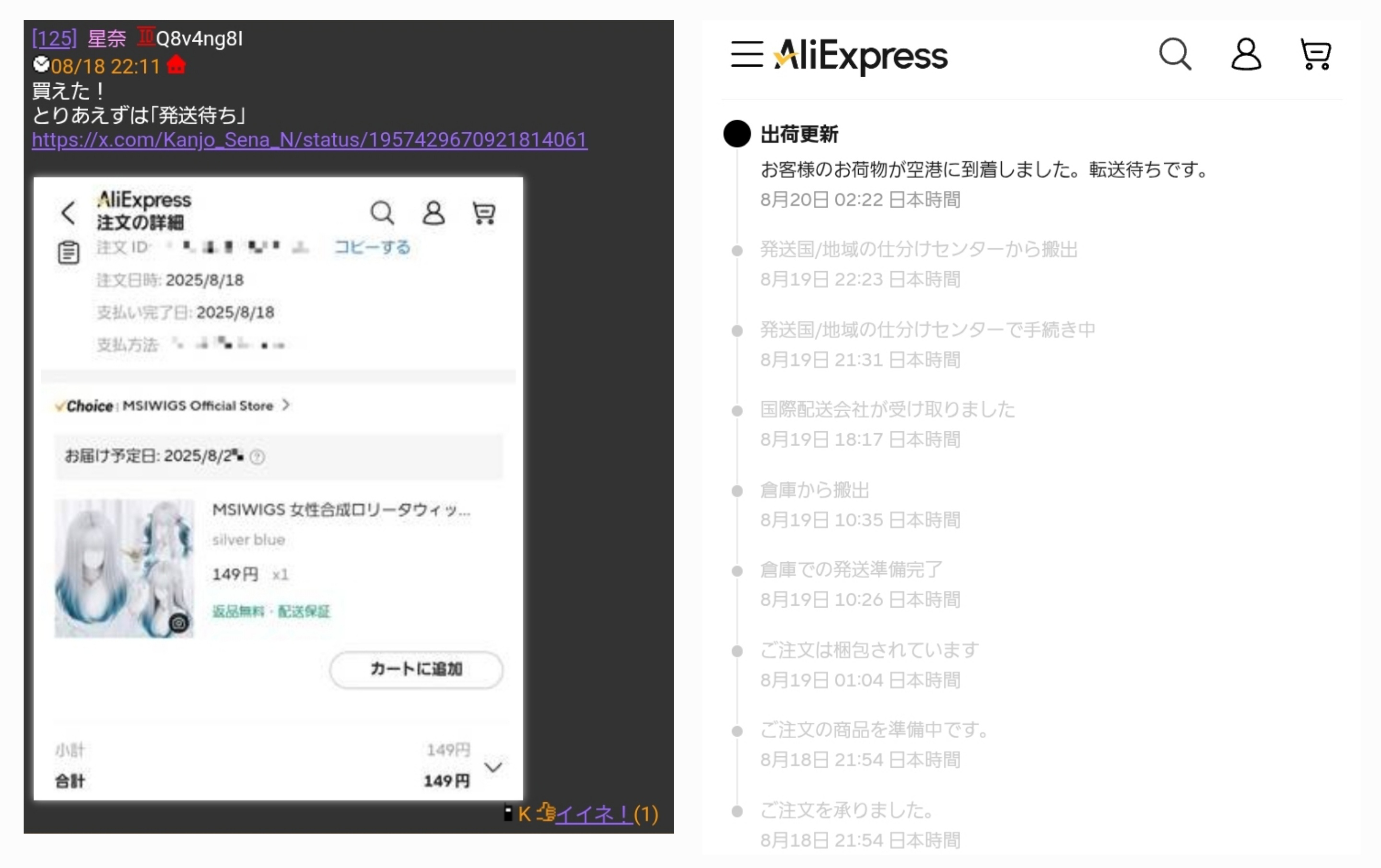Select 発送国/地域の仕分けセンターから搬出 entry

coord(919,249)
